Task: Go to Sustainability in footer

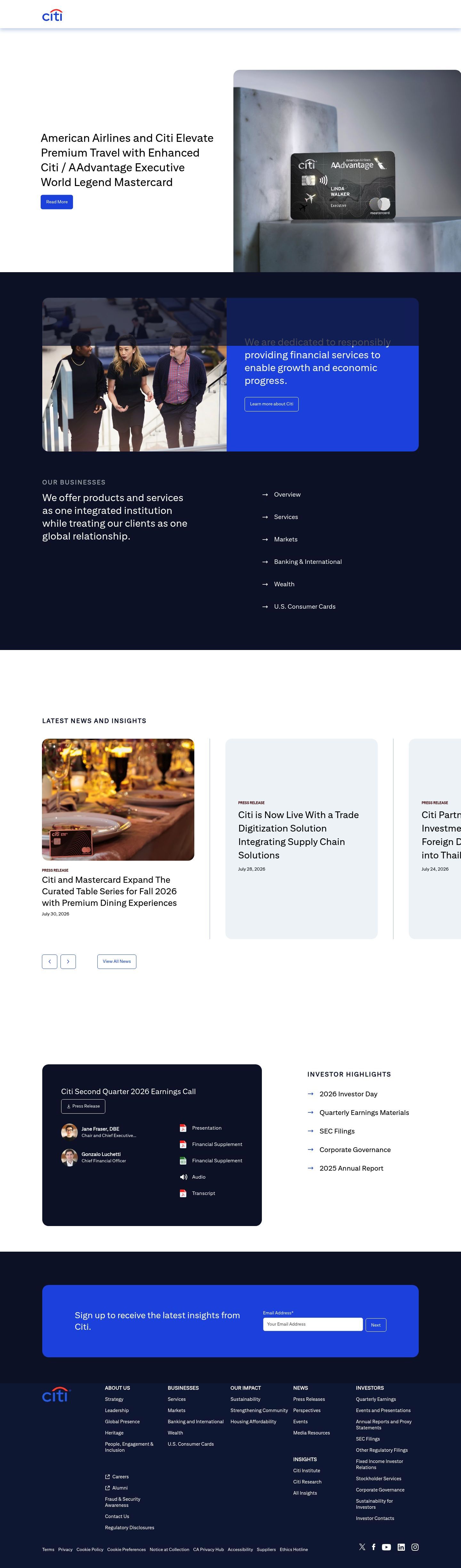Action: point(246,1399)
